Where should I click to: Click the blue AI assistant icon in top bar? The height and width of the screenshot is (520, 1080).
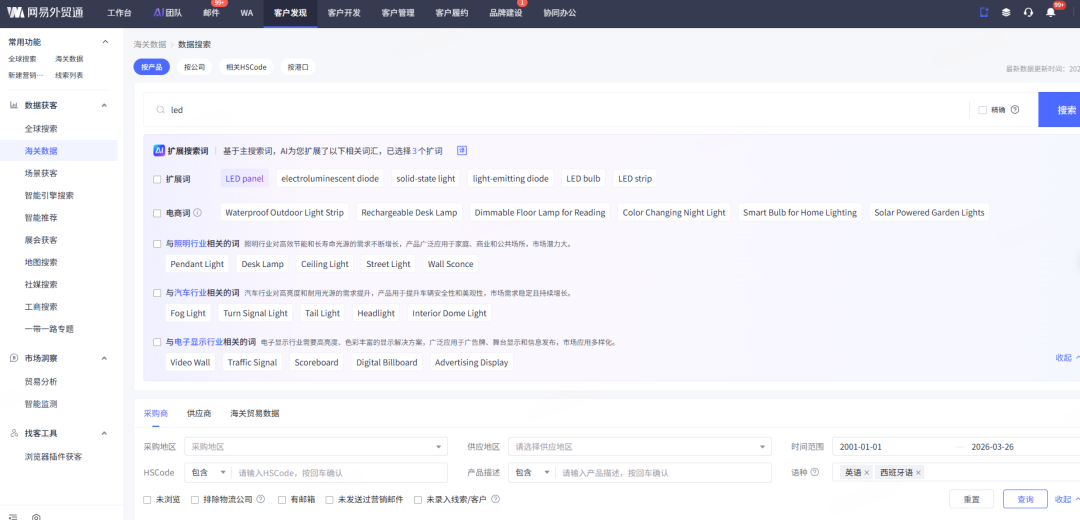[984, 12]
